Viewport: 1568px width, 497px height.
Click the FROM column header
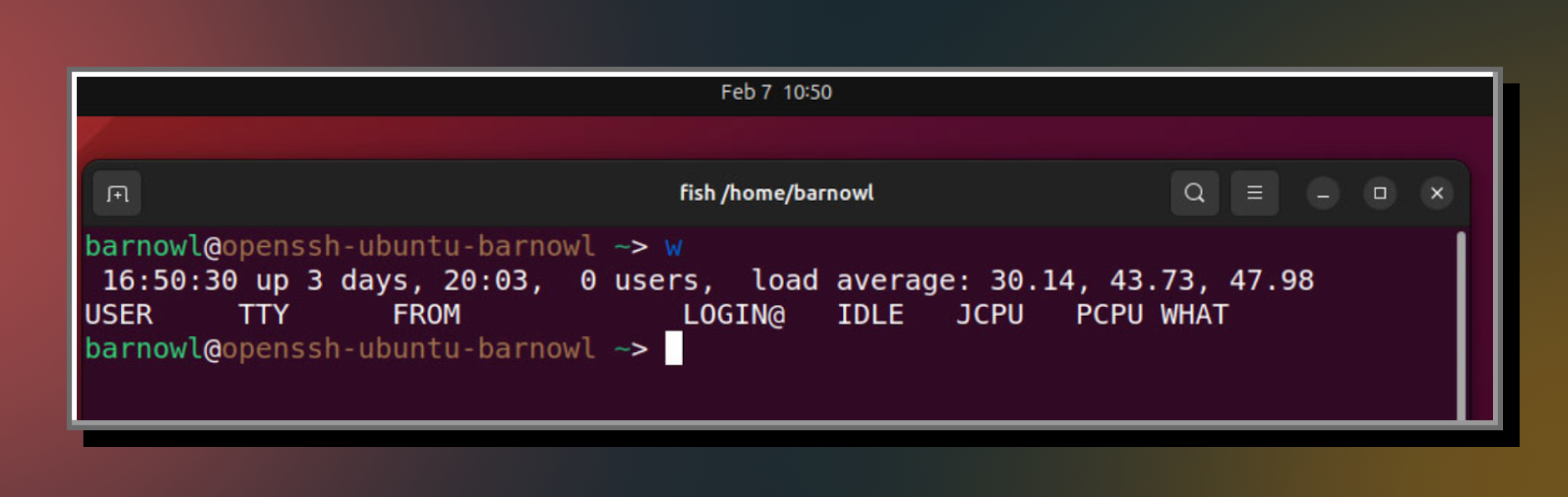426,315
